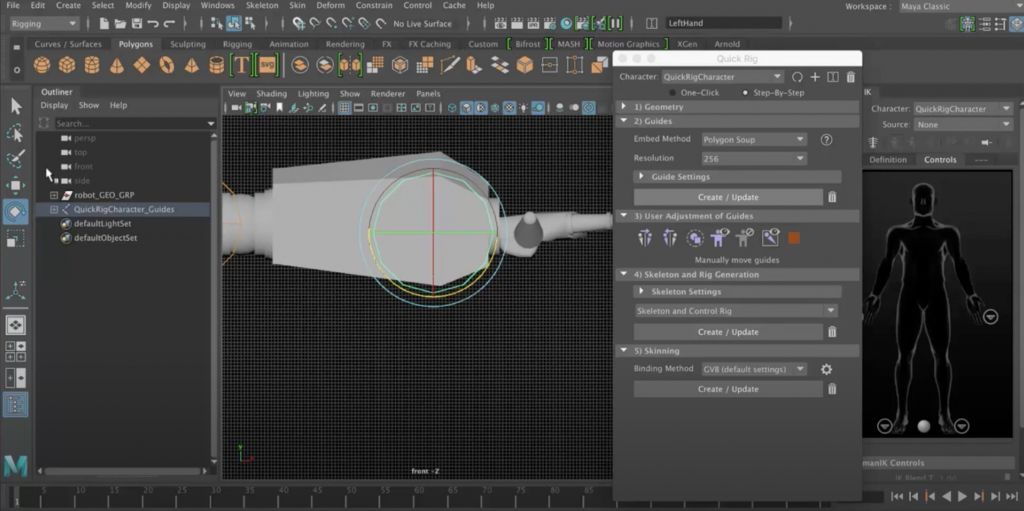1024x511 pixels.
Task: Open the Deform menu
Action: [x=330, y=5]
